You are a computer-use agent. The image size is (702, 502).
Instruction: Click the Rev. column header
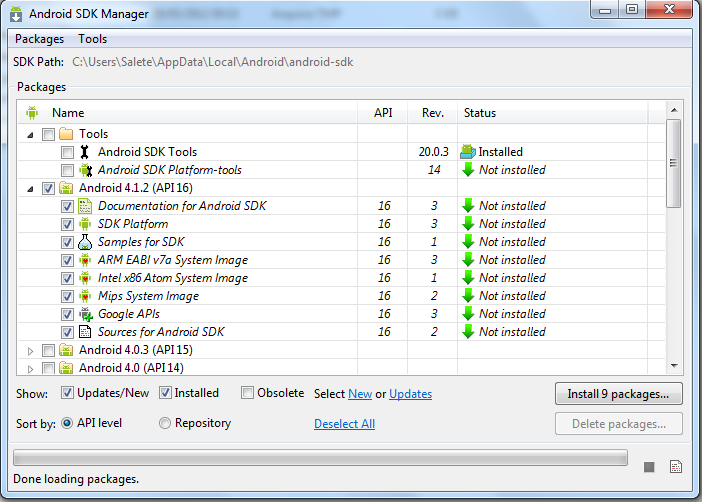[432, 113]
